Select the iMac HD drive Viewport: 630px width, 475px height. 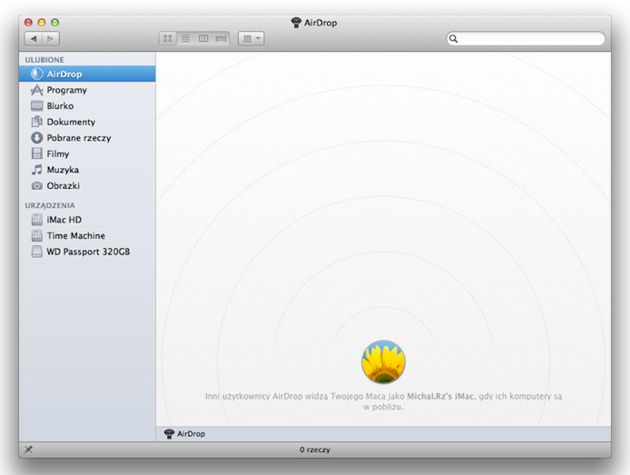[x=87, y=220]
